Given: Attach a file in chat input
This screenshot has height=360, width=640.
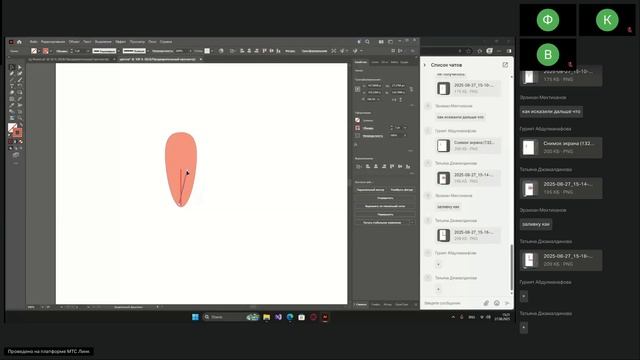Looking at the screenshot, I should pyautogui.click(x=486, y=303).
